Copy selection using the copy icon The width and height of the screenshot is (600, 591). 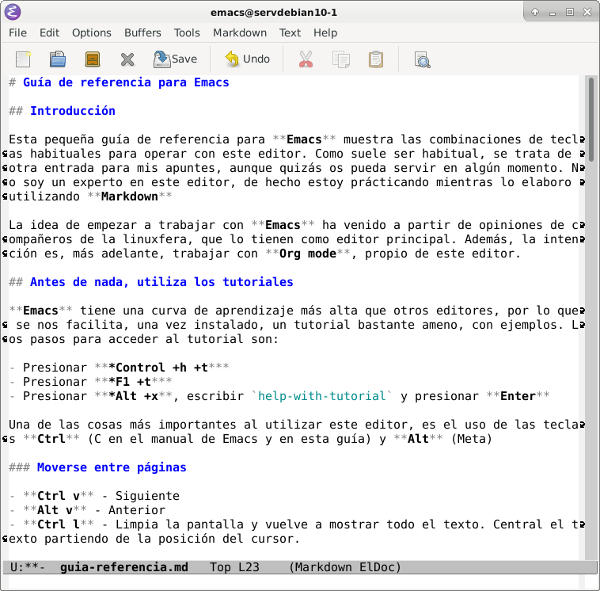click(x=341, y=59)
